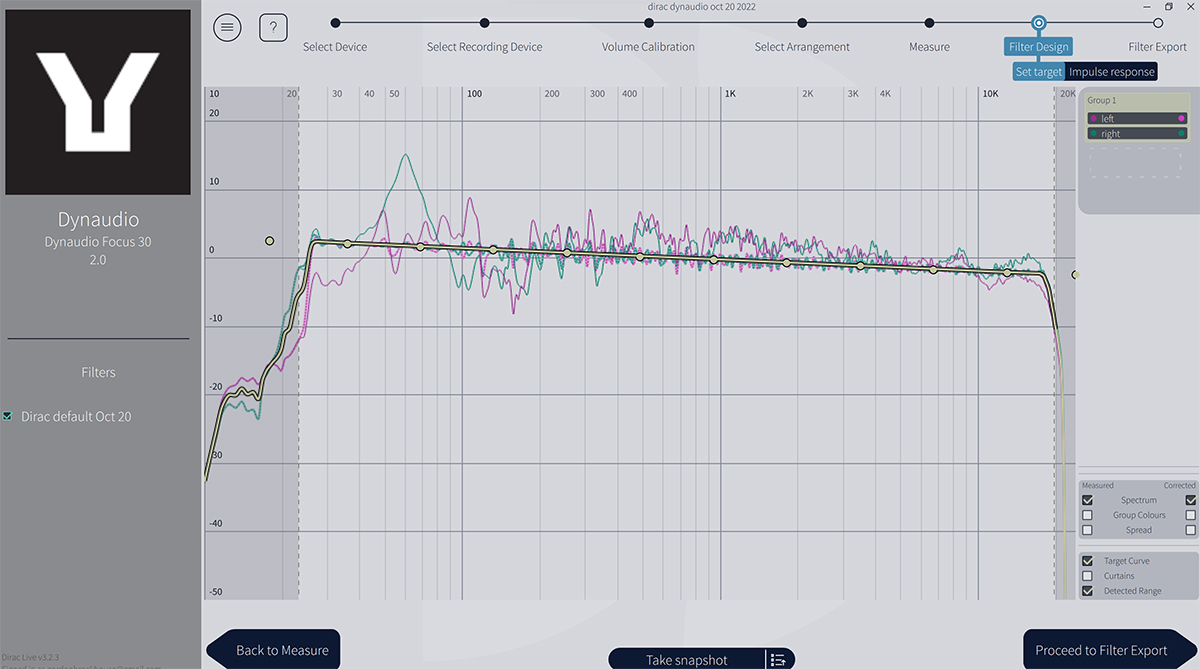
Task: Click the left channel's measured magenta dot
Action: [1094, 118]
